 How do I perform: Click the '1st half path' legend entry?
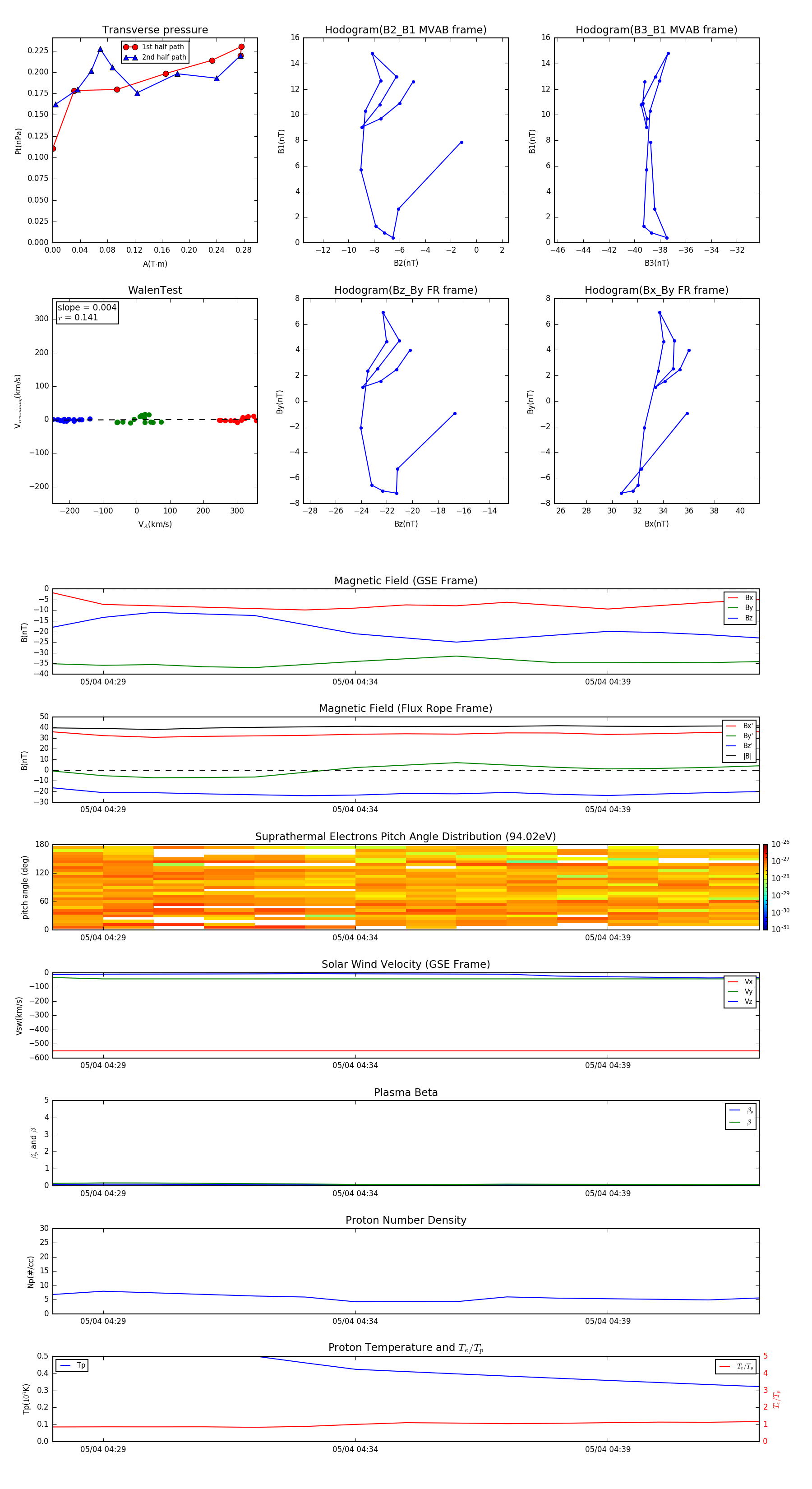[154, 47]
